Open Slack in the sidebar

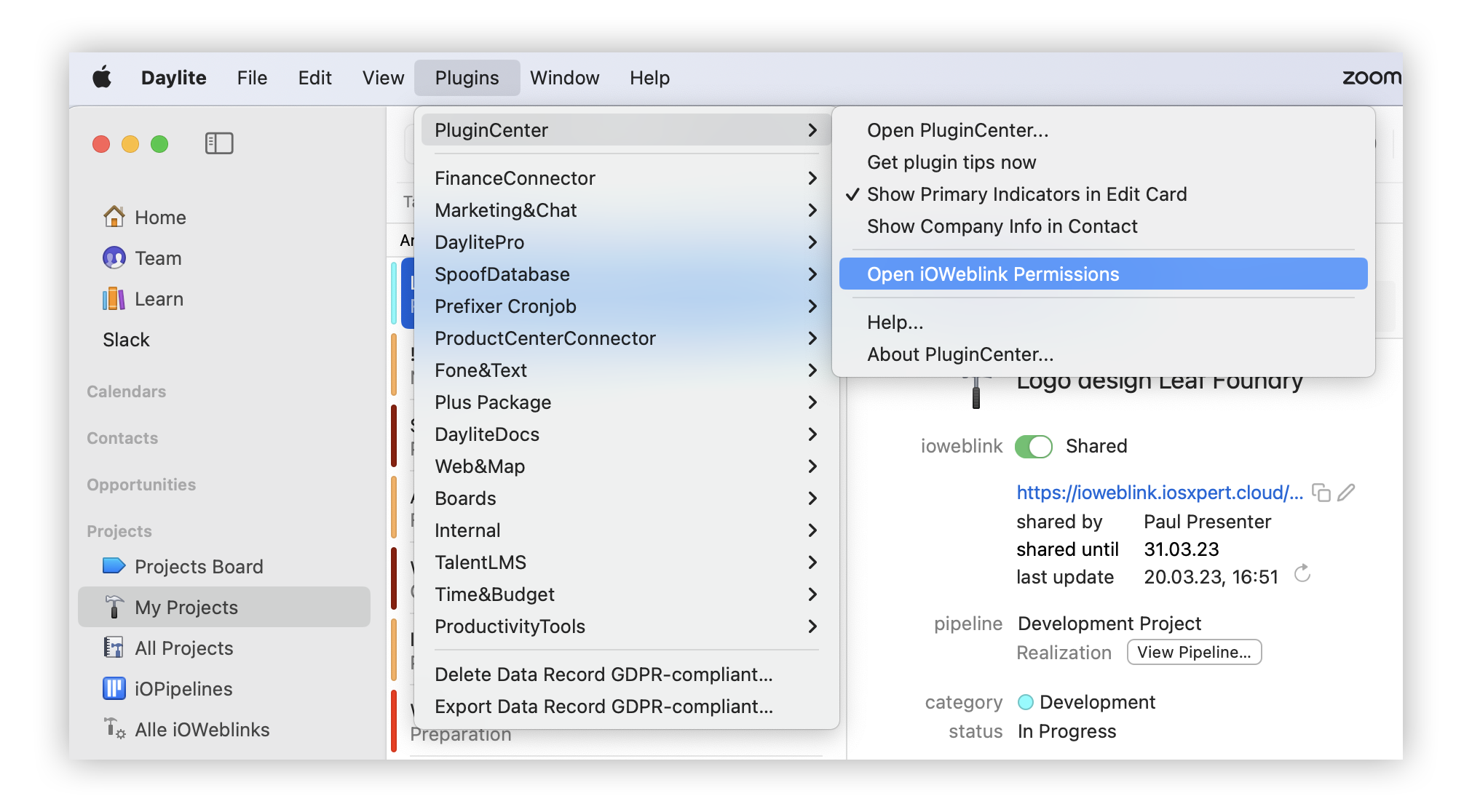pyautogui.click(x=126, y=340)
